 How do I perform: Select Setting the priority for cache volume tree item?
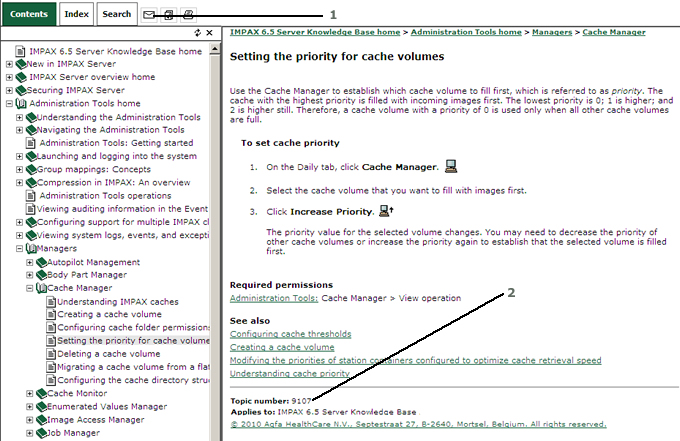(x=133, y=341)
